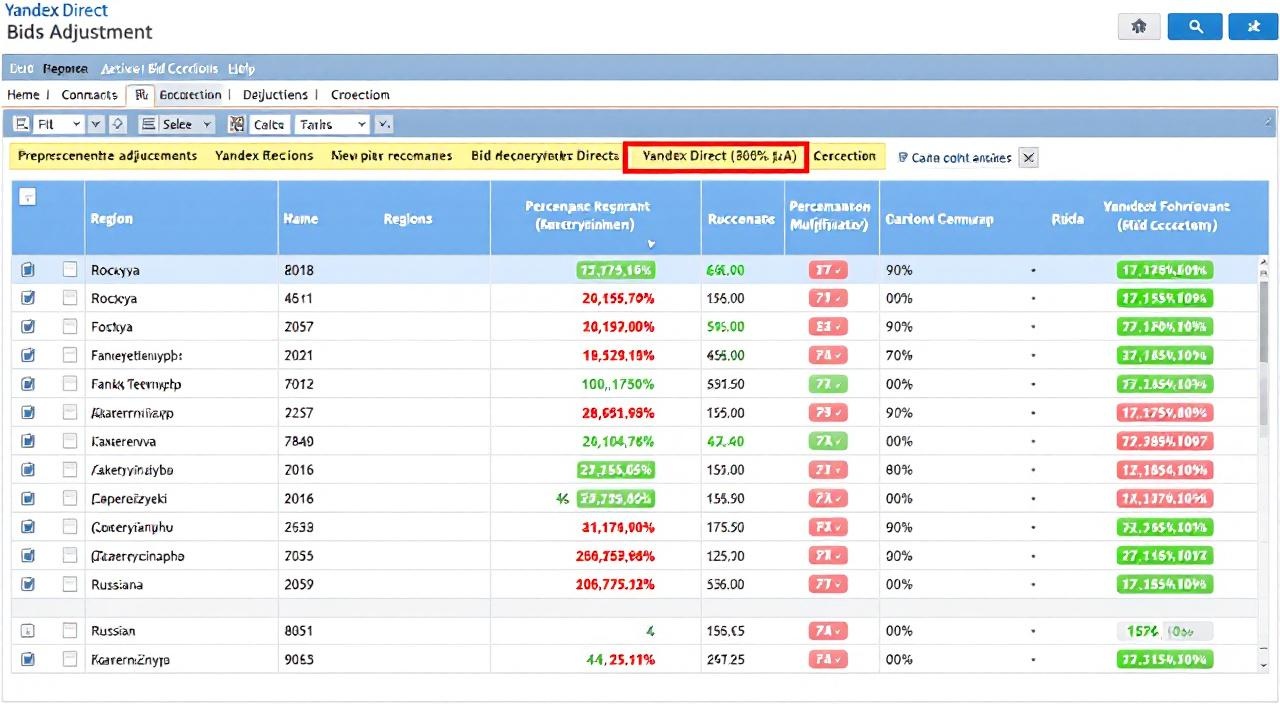Viewport: 1280px width, 704px height.
Task: Open the green multiplier badge in row 7012
Action: click(x=828, y=384)
